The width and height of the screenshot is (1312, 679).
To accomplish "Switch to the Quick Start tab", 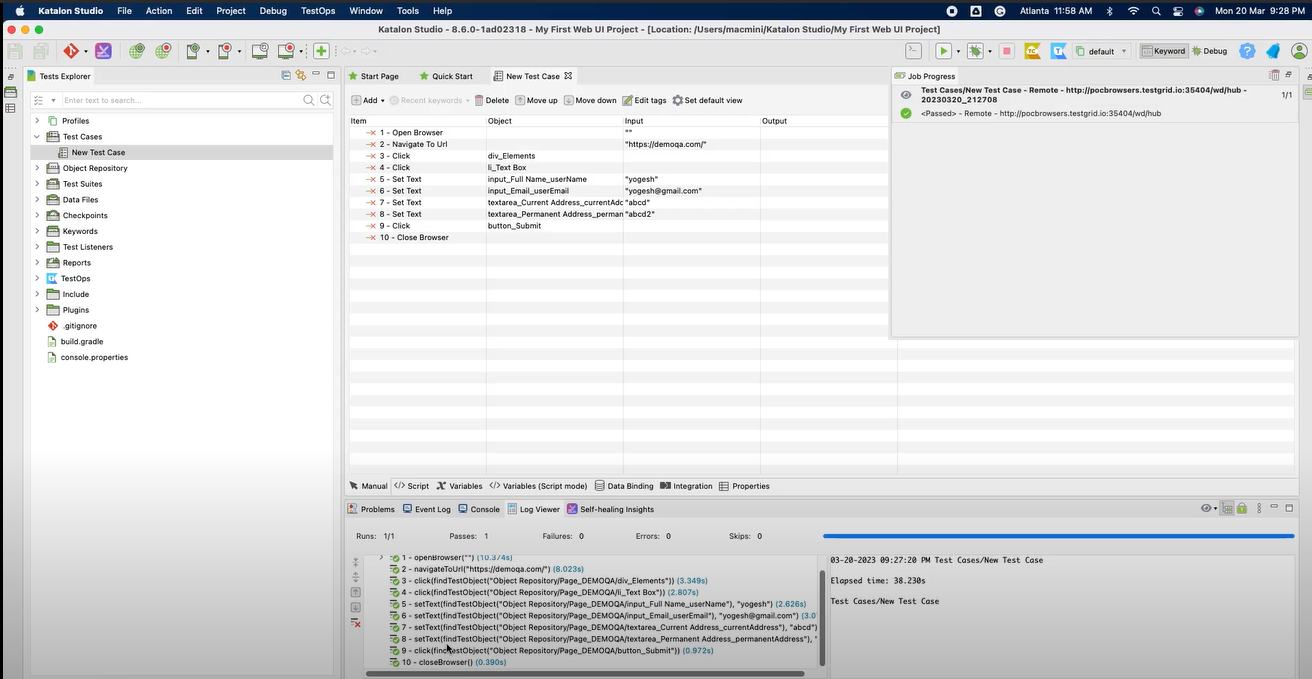I will 445,76.
